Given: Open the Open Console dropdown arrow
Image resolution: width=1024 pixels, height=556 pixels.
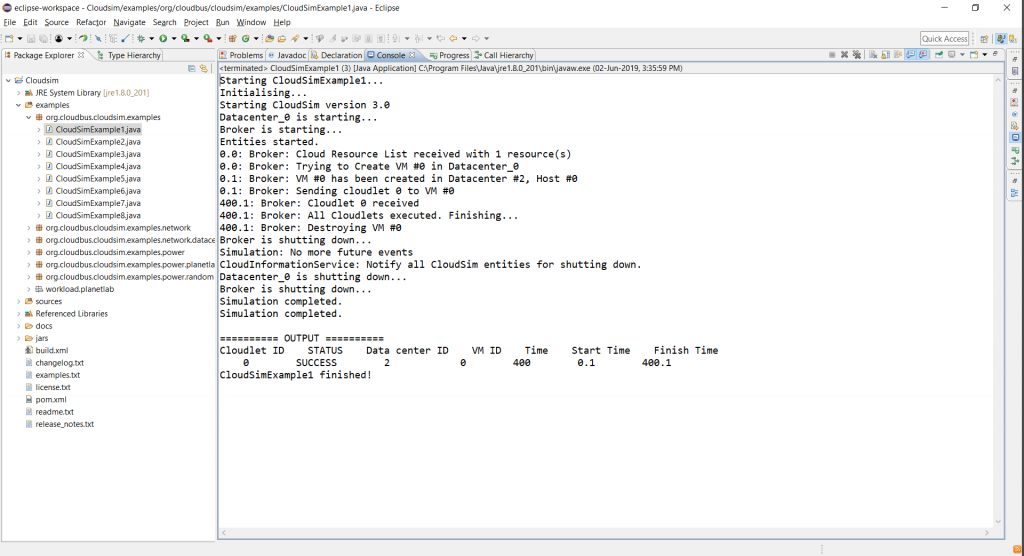Looking at the screenshot, I should point(985,55).
